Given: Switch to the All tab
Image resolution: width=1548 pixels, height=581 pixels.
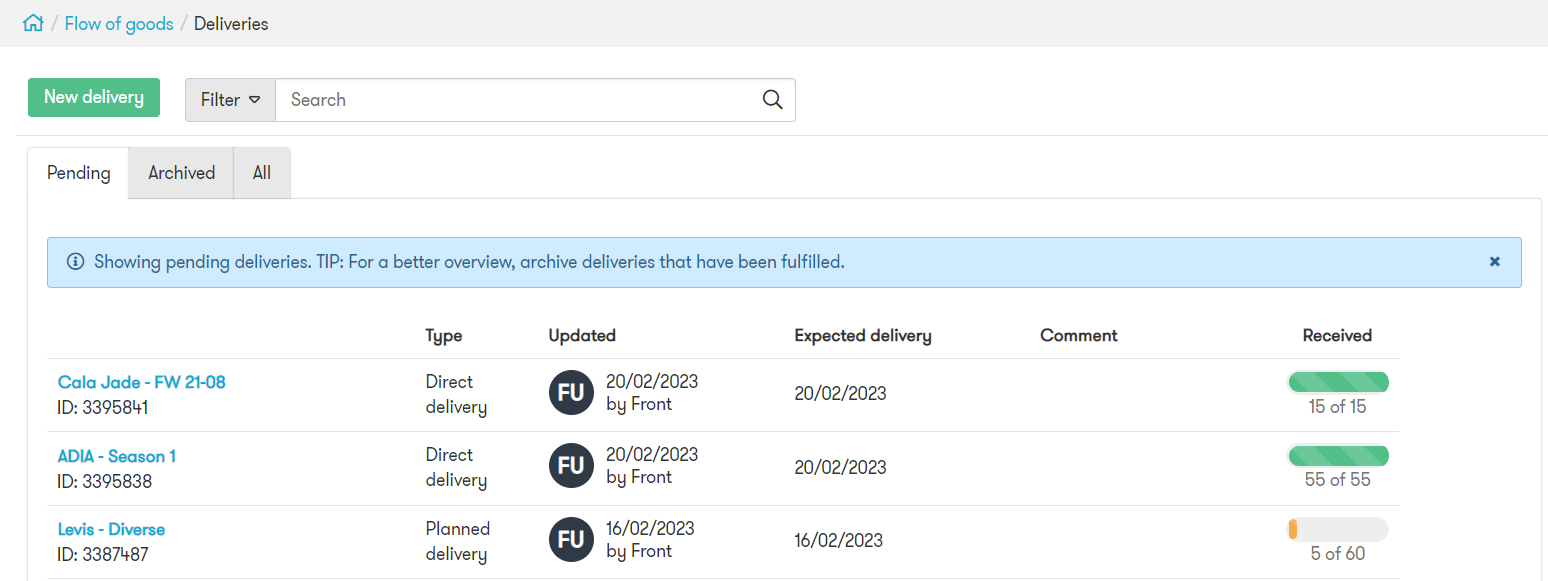Looking at the screenshot, I should tap(261, 172).
